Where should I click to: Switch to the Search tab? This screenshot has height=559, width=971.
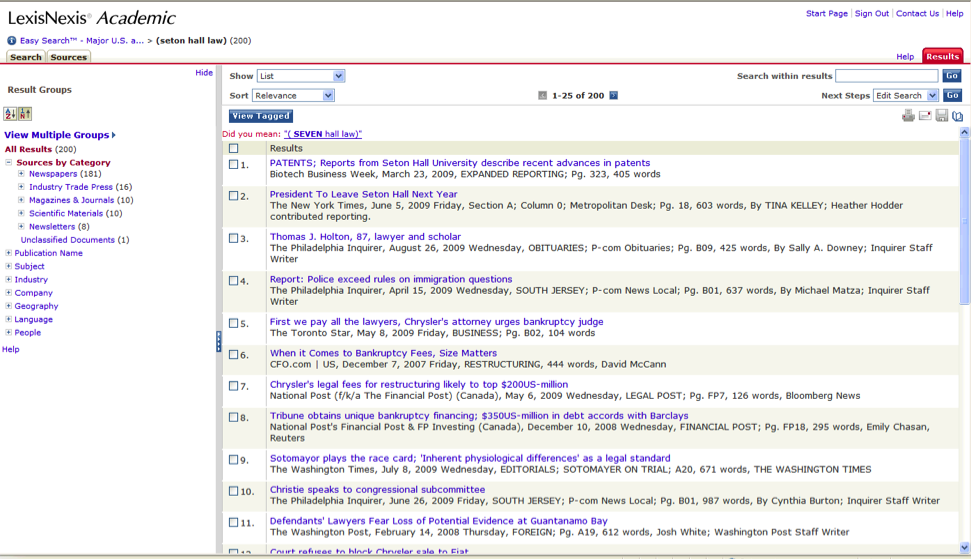click(x=25, y=57)
